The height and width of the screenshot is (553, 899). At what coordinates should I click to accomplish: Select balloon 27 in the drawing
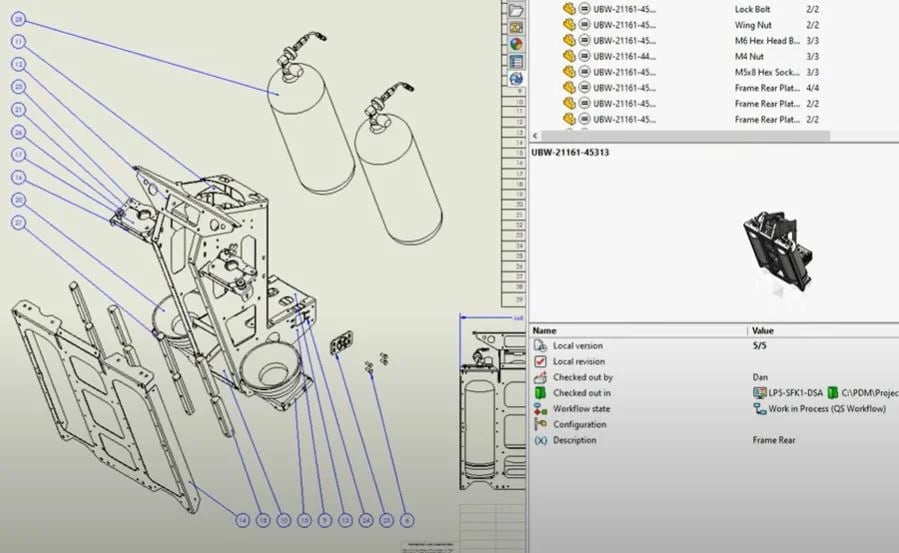[x=18, y=222]
